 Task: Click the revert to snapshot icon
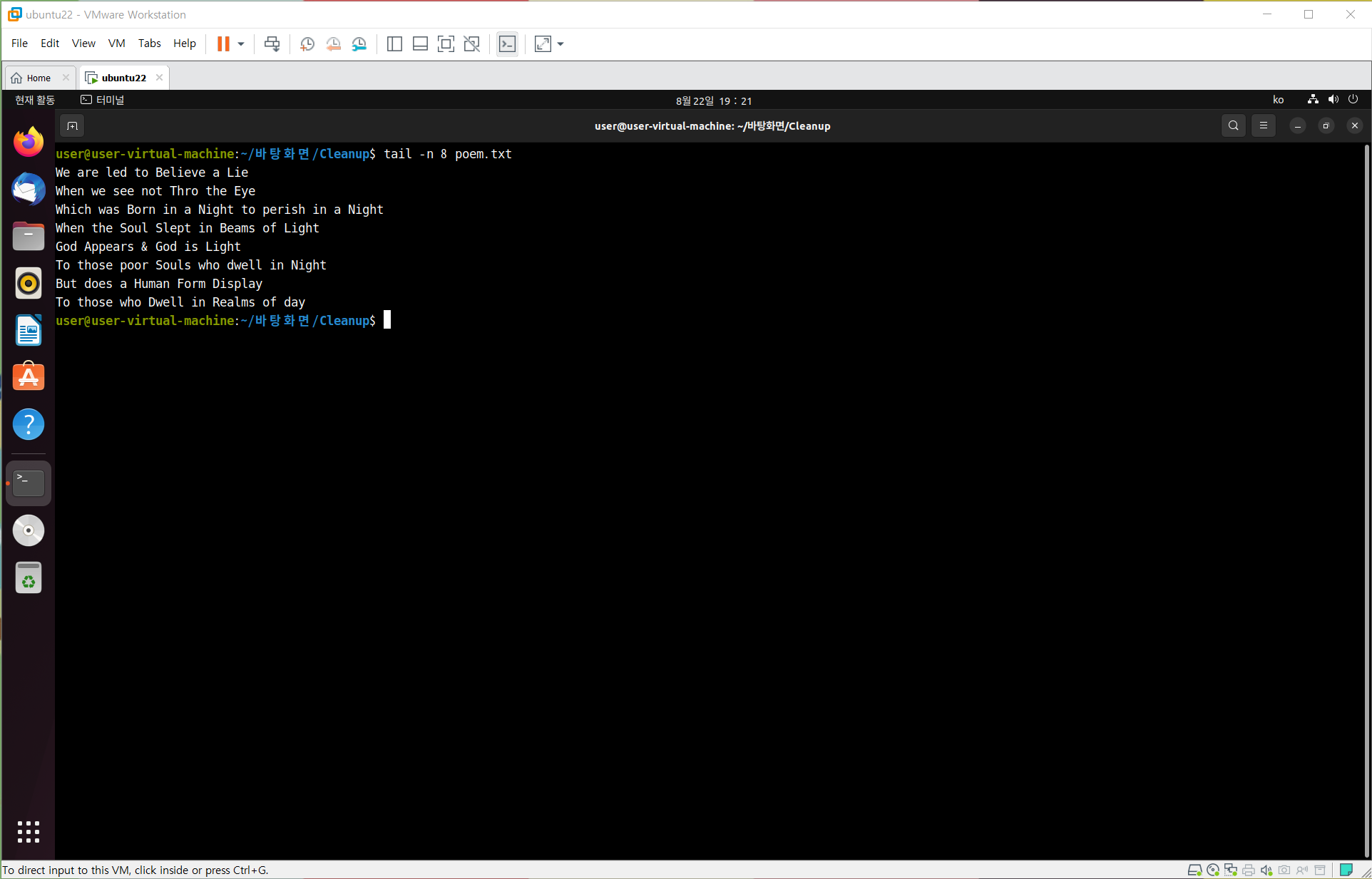click(333, 44)
